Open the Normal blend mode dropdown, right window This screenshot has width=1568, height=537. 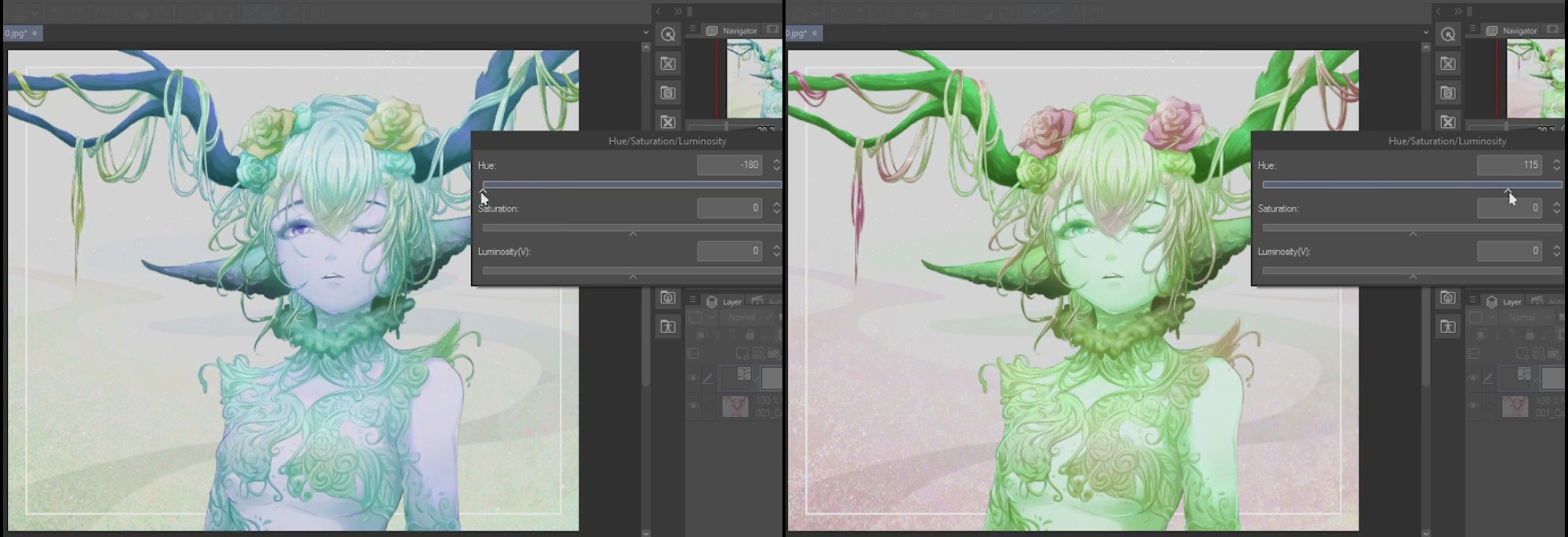point(1526,317)
